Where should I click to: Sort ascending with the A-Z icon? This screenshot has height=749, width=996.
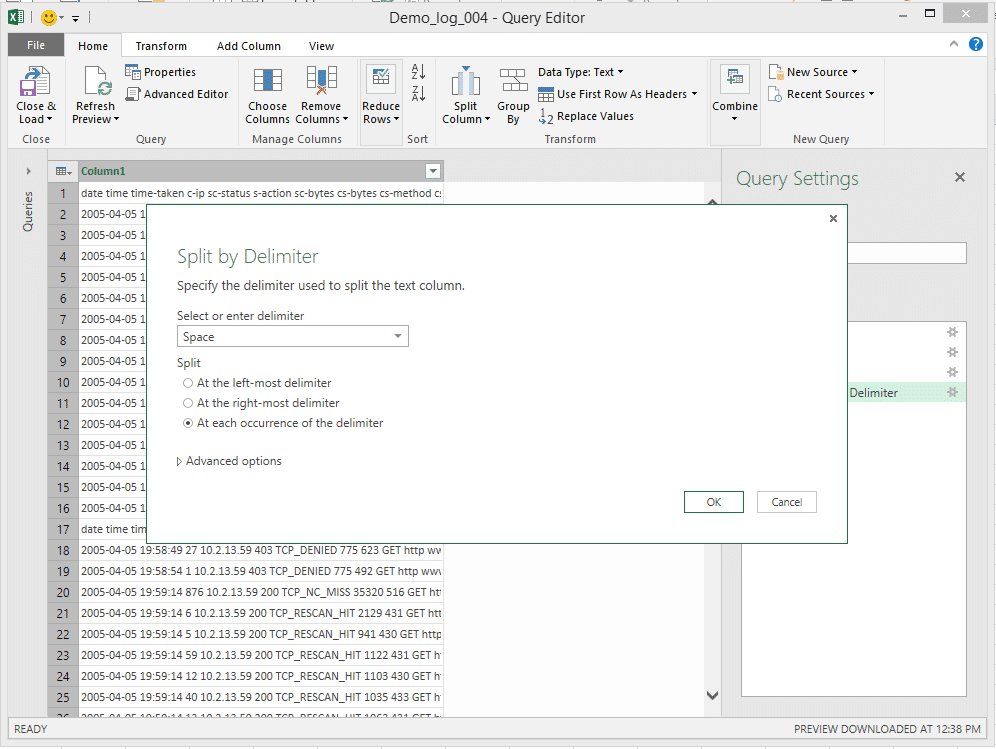418,71
